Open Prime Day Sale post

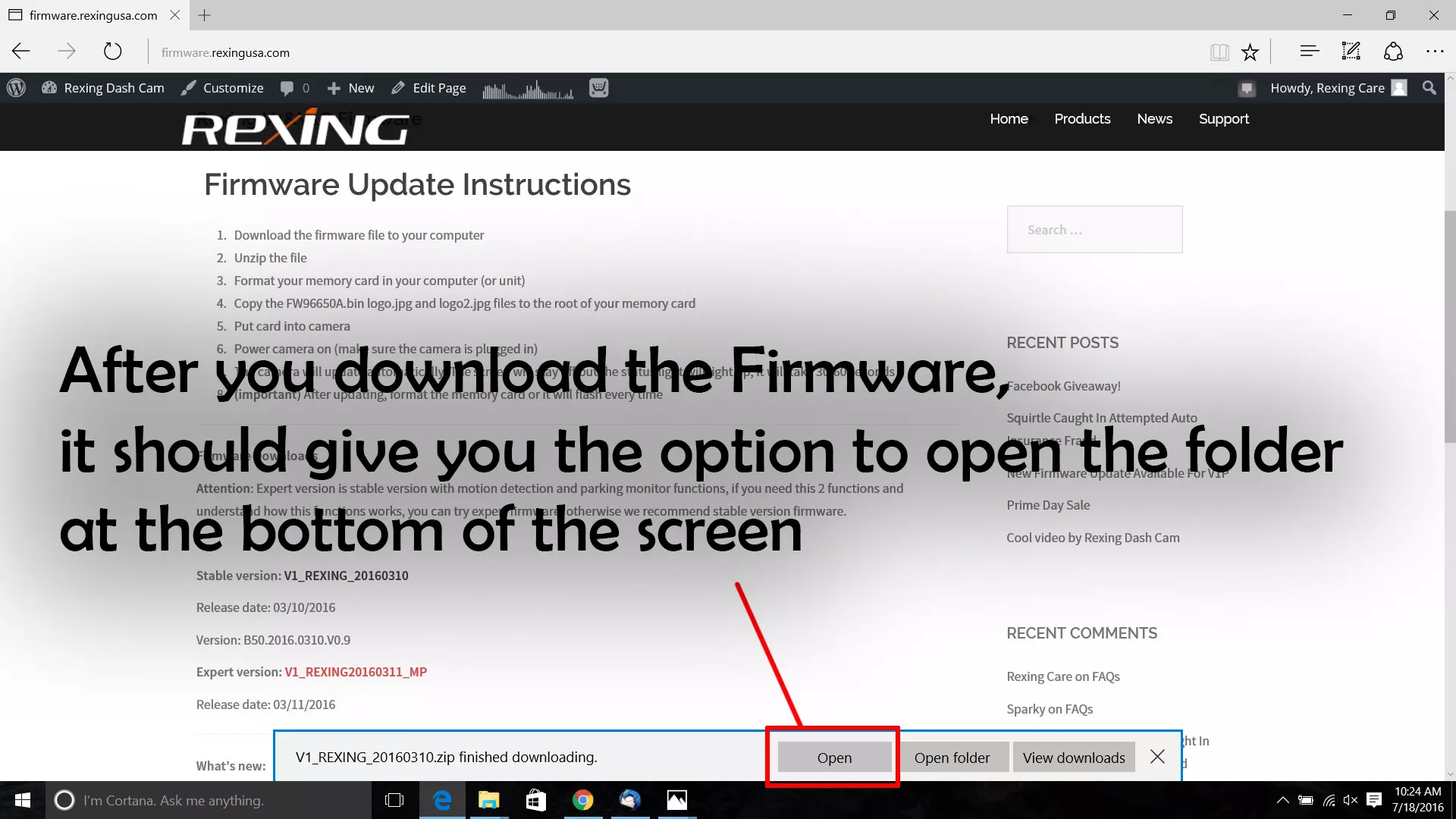[1048, 505]
